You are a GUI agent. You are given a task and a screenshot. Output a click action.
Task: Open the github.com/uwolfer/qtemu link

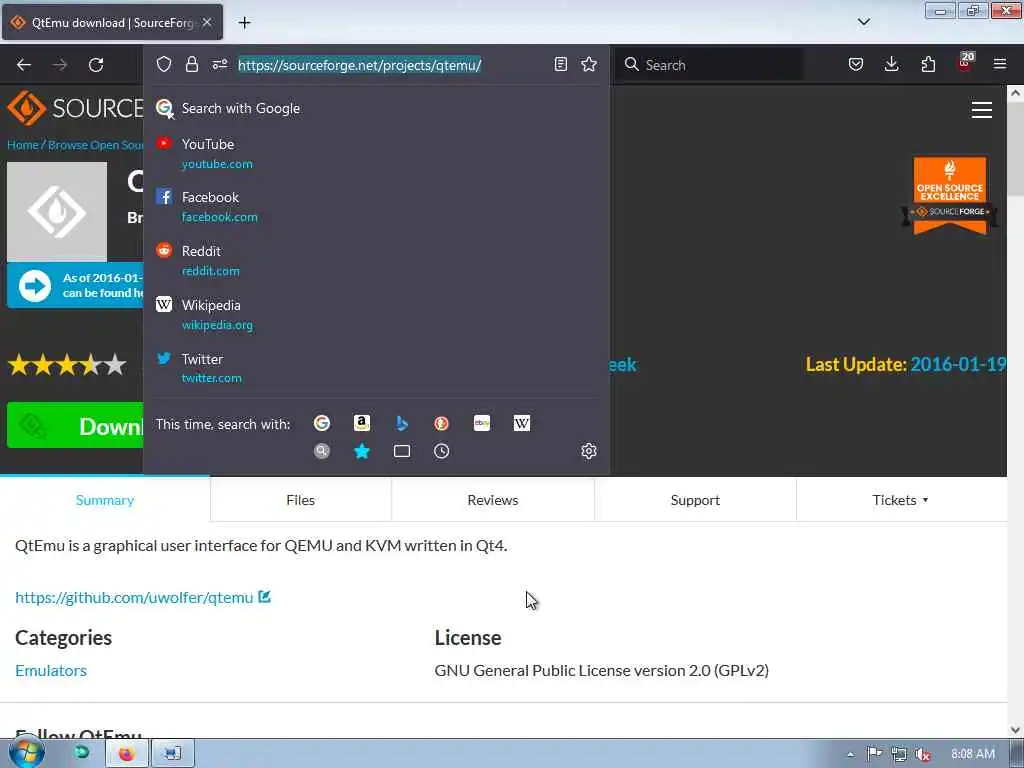pyautogui.click(x=134, y=598)
